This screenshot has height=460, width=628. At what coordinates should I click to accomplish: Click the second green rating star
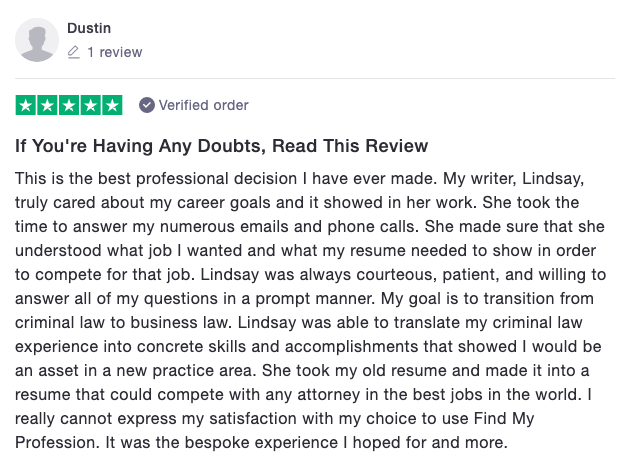(47, 105)
